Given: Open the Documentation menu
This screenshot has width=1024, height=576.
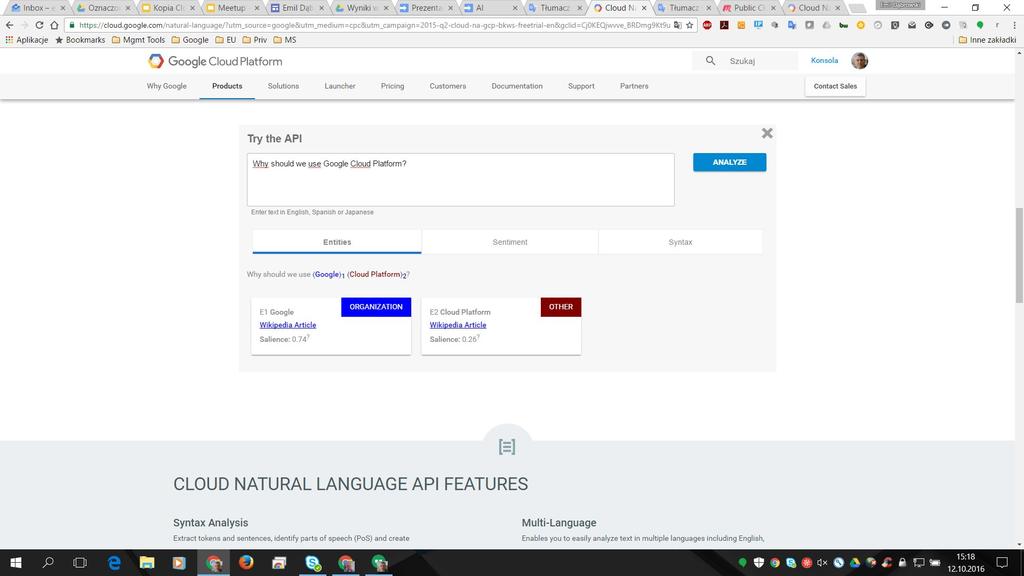Looking at the screenshot, I should (517, 86).
